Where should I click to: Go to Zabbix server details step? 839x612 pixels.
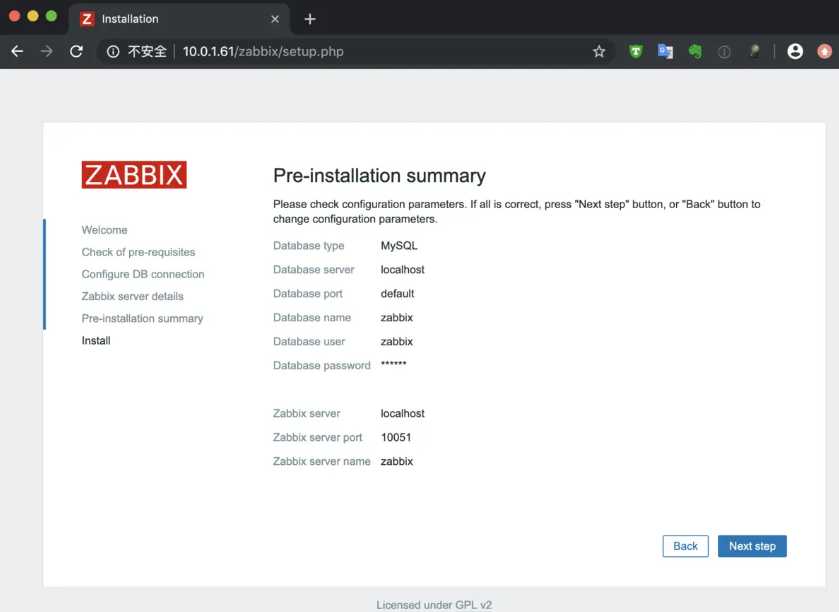tap(132, 296)
